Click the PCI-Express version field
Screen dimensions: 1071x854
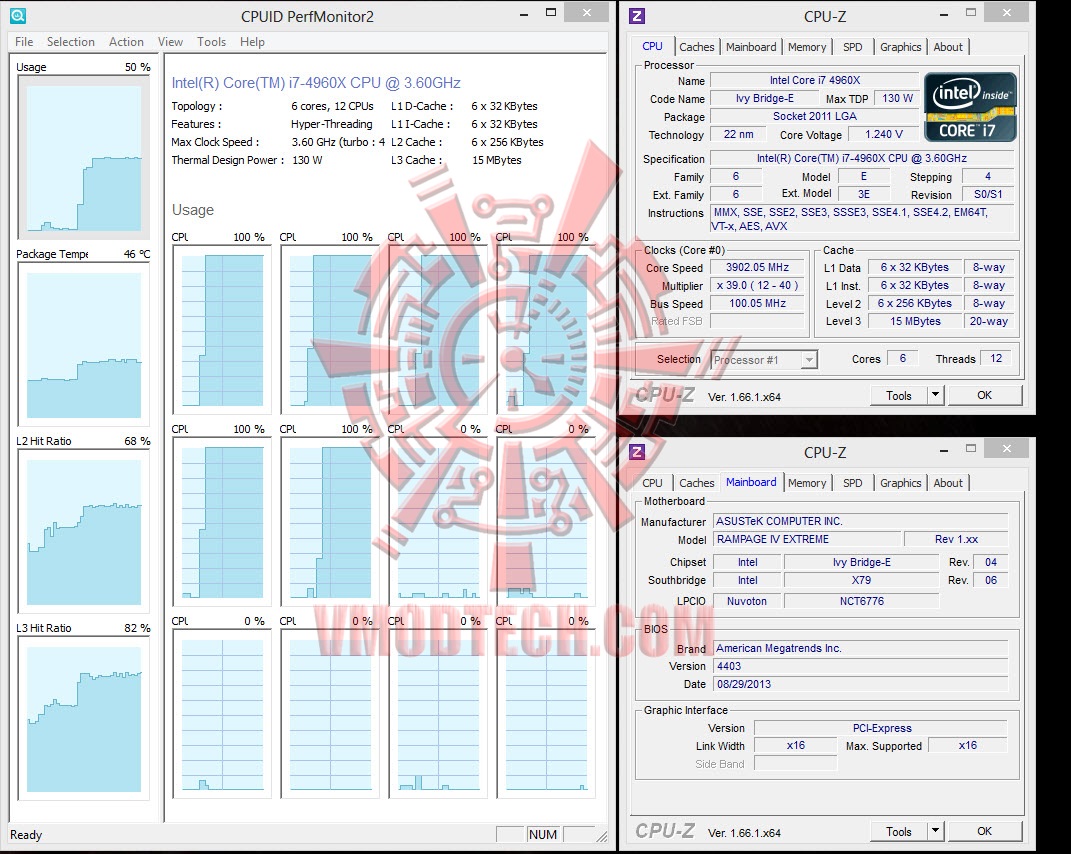pyautogui.click(x=881, y=728)
